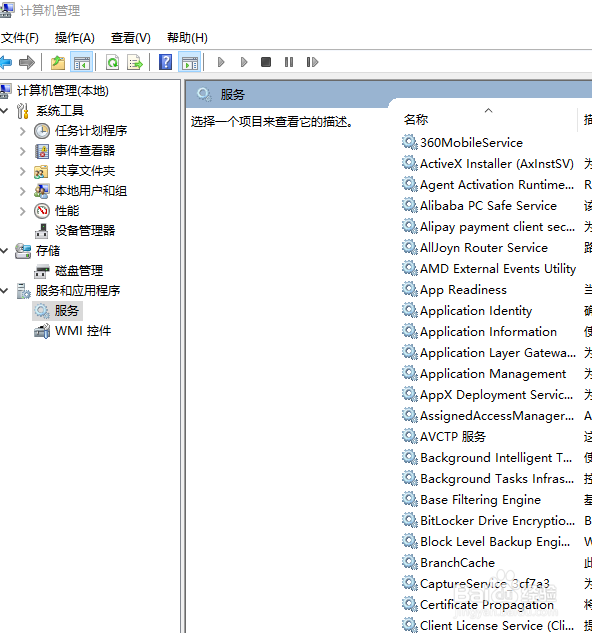This screenshot has height=633, width=592.
Task: Select the WMI 控件 tree item
Action: (x=83, y=331)
